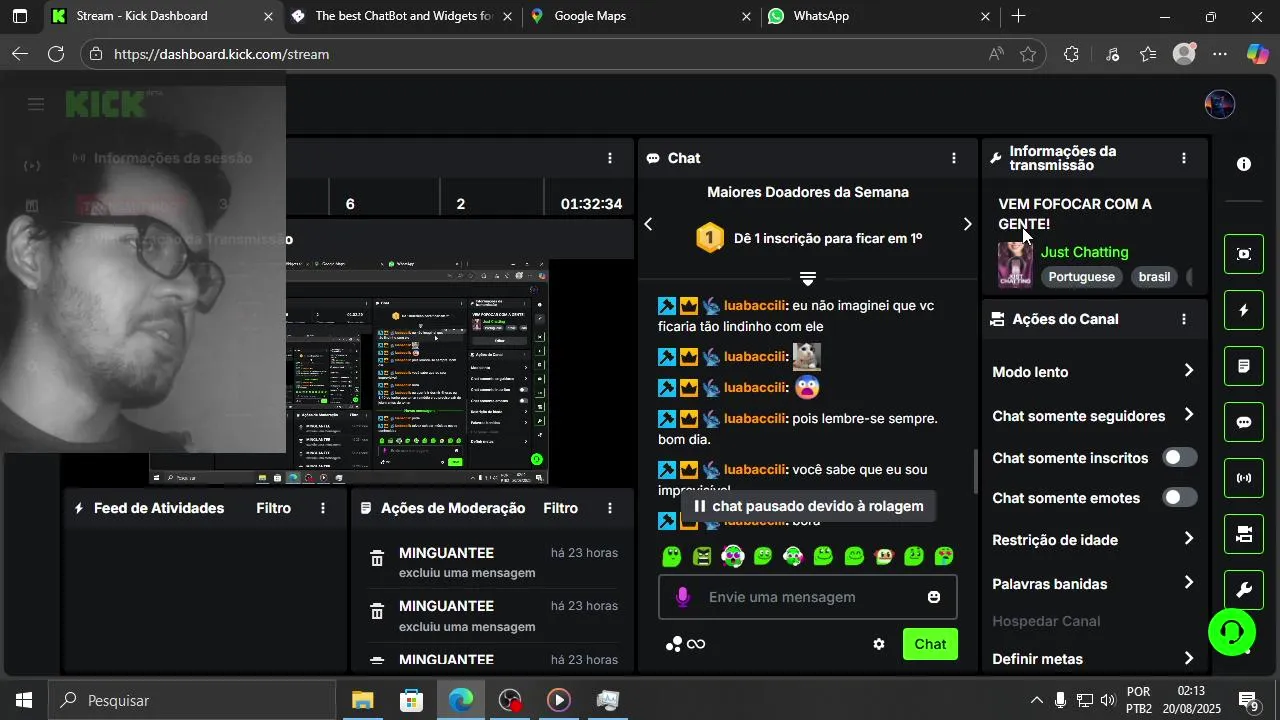Click the document notes sidebar icon
The height and width of the screenshot is (720, 1280).
click(1244, 366)
